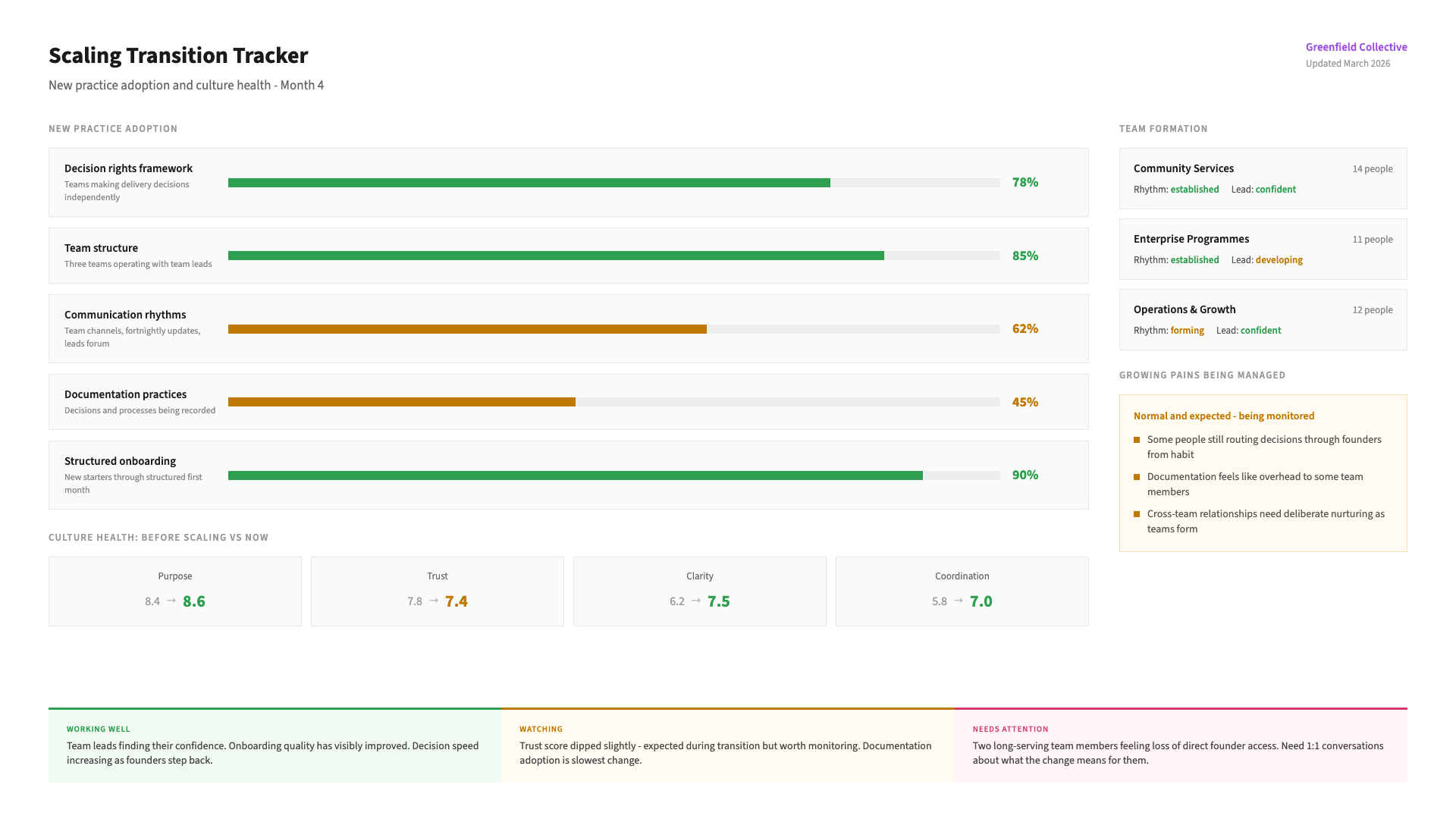This screenshot has height=819, width=1456.
Task: Click the Clarity score 7.5
Action: (x=718, y=601)
